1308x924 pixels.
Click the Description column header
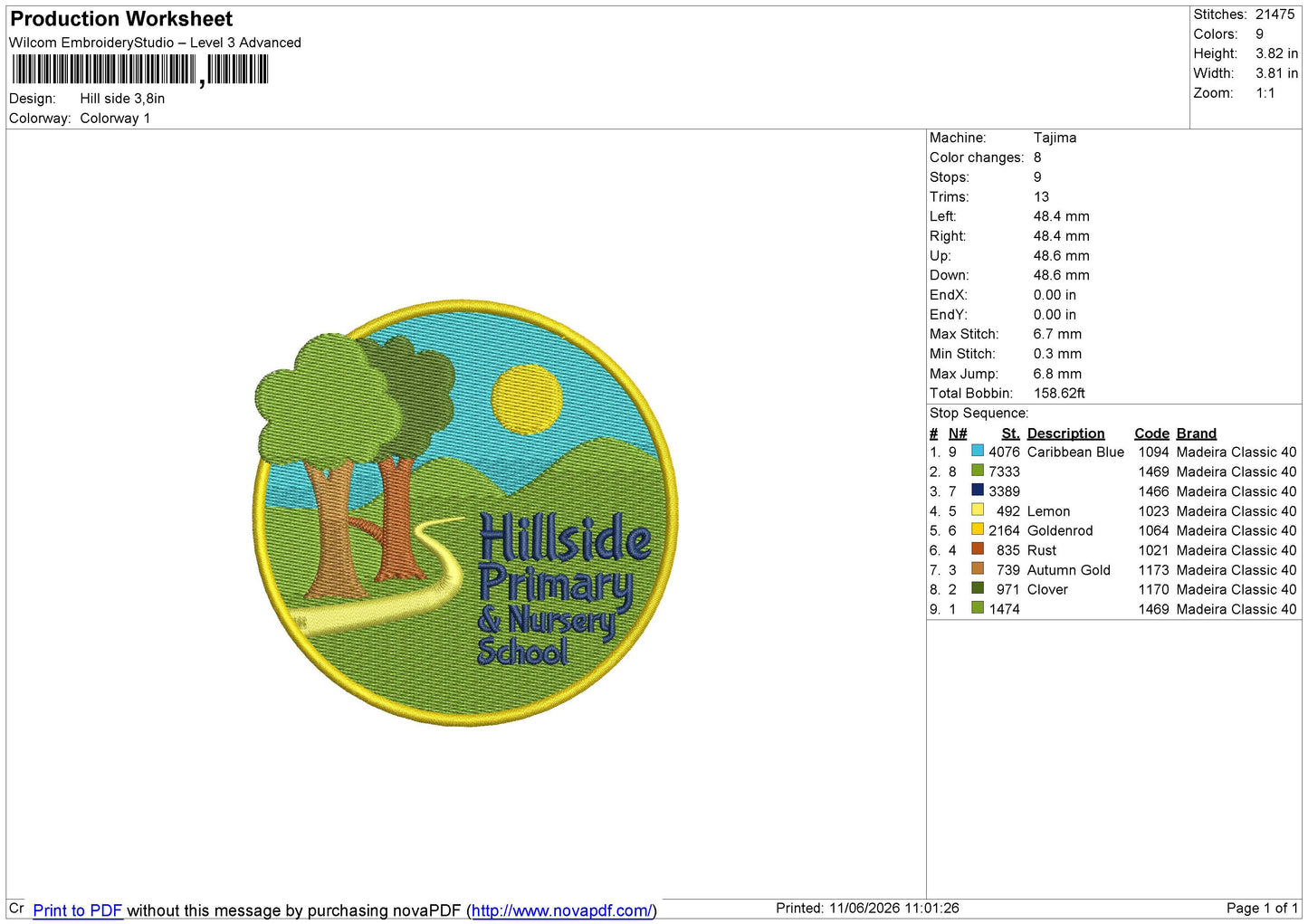(x=1065, y=433)
